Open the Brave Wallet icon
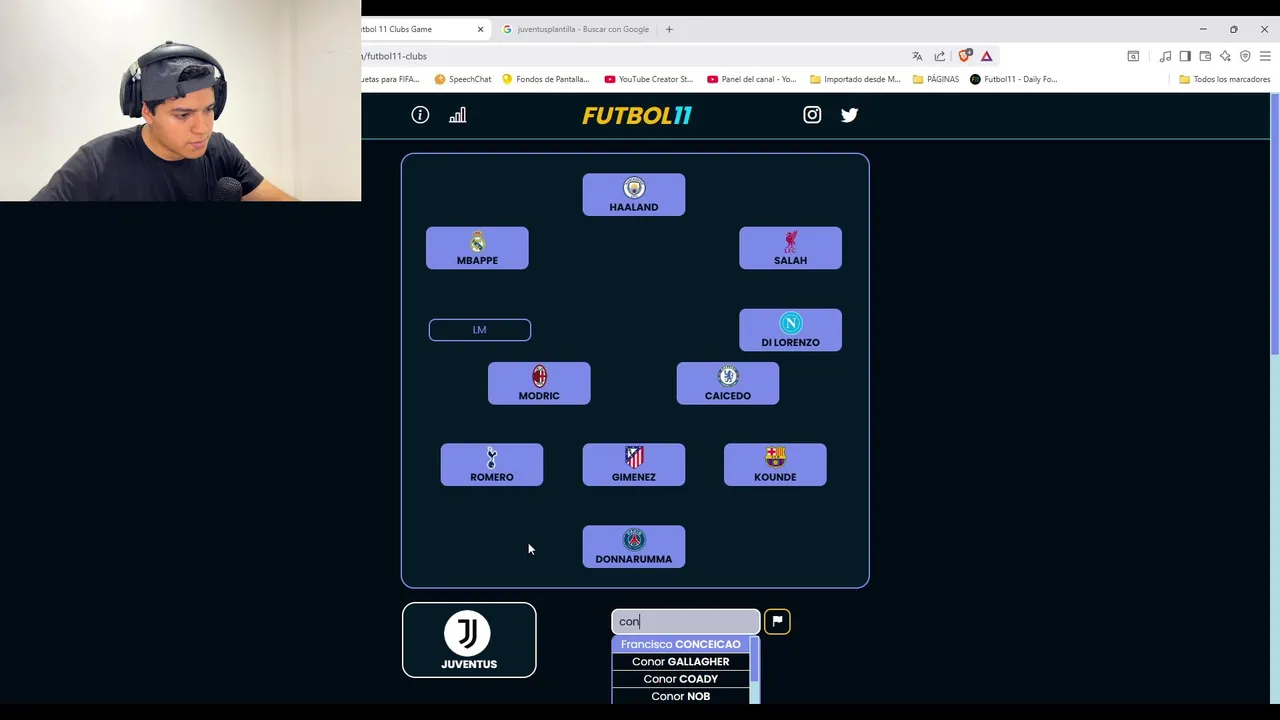The height and width of the screenshot is (720, 1280). (1205, 56)
